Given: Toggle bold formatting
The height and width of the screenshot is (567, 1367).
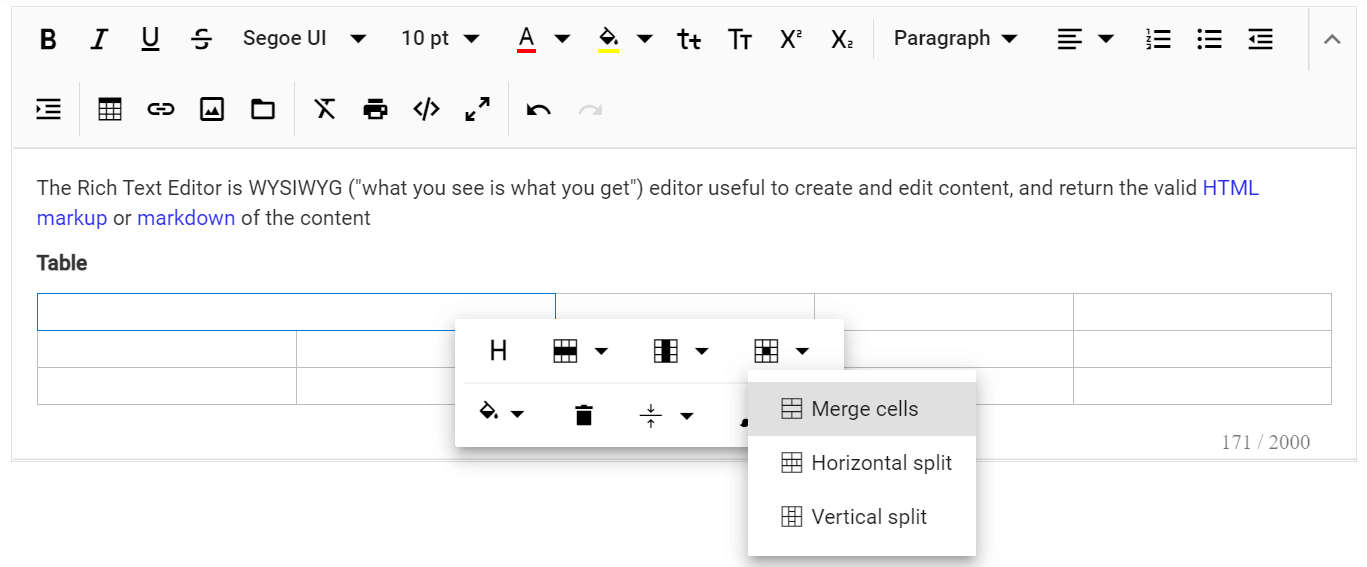Looking at the screenshot, I should tap(47, 39).
